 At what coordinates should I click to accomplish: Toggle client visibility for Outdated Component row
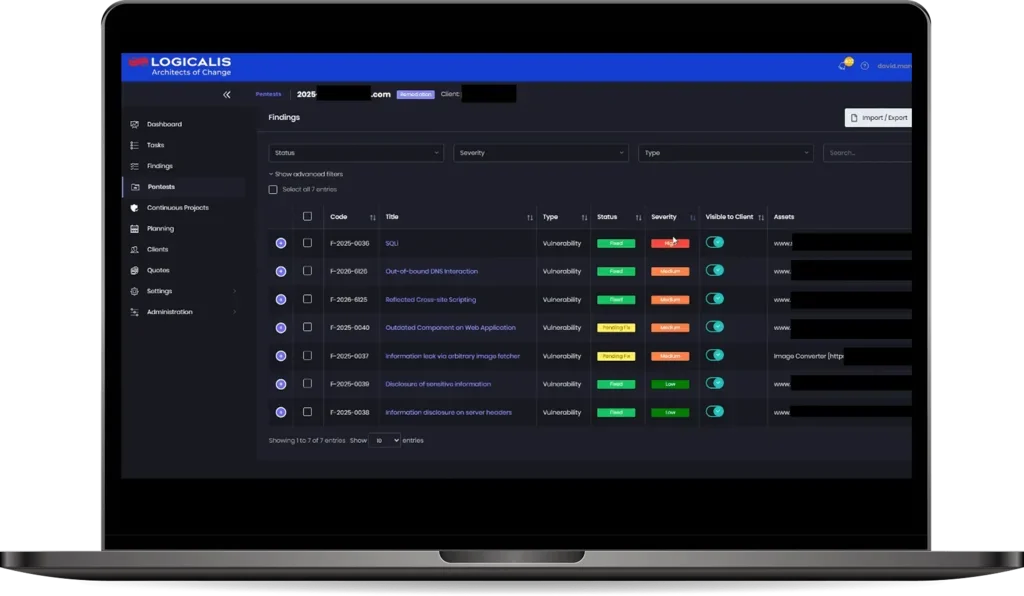coord(714,326)
